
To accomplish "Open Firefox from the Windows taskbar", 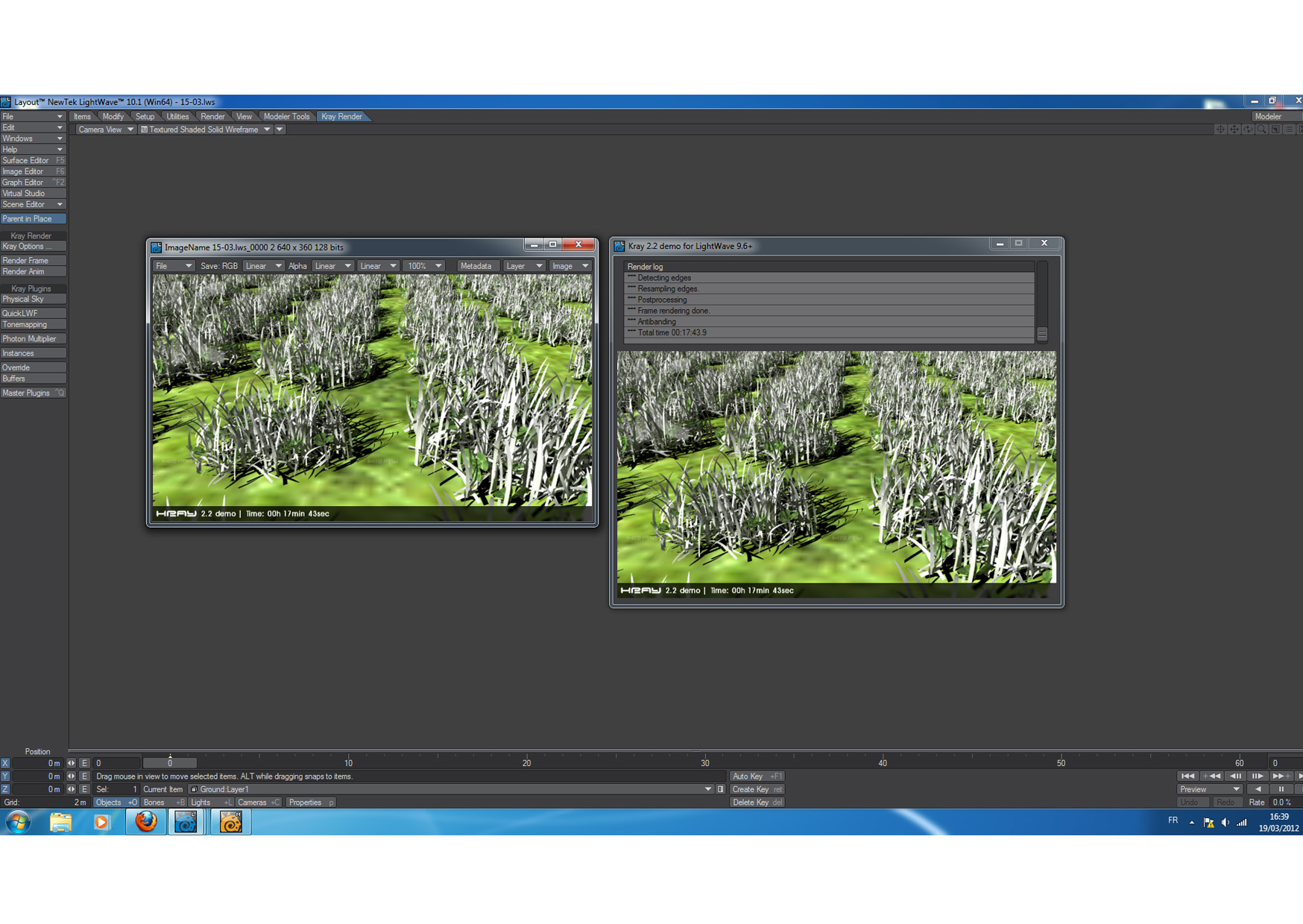I will click(145, 822).
